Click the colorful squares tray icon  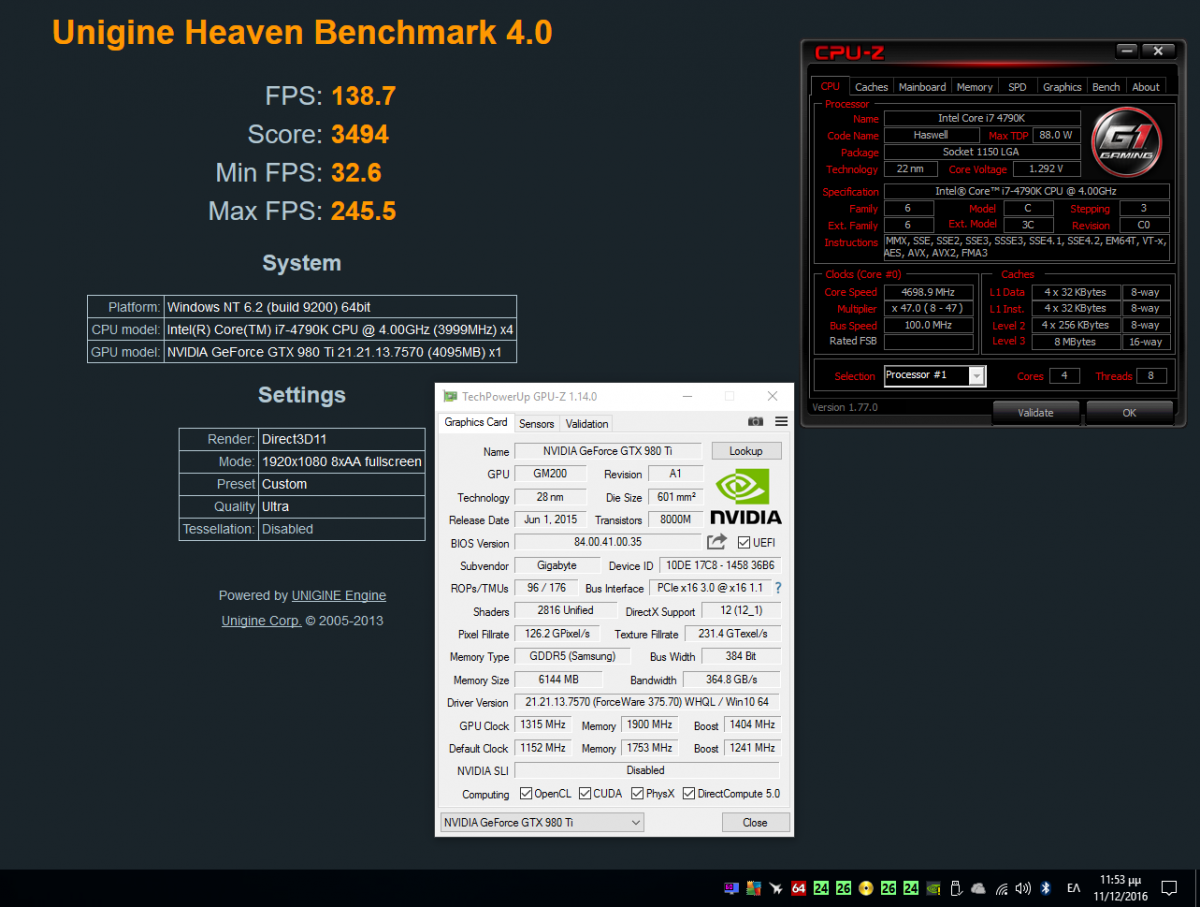click(x=754, y=888)
